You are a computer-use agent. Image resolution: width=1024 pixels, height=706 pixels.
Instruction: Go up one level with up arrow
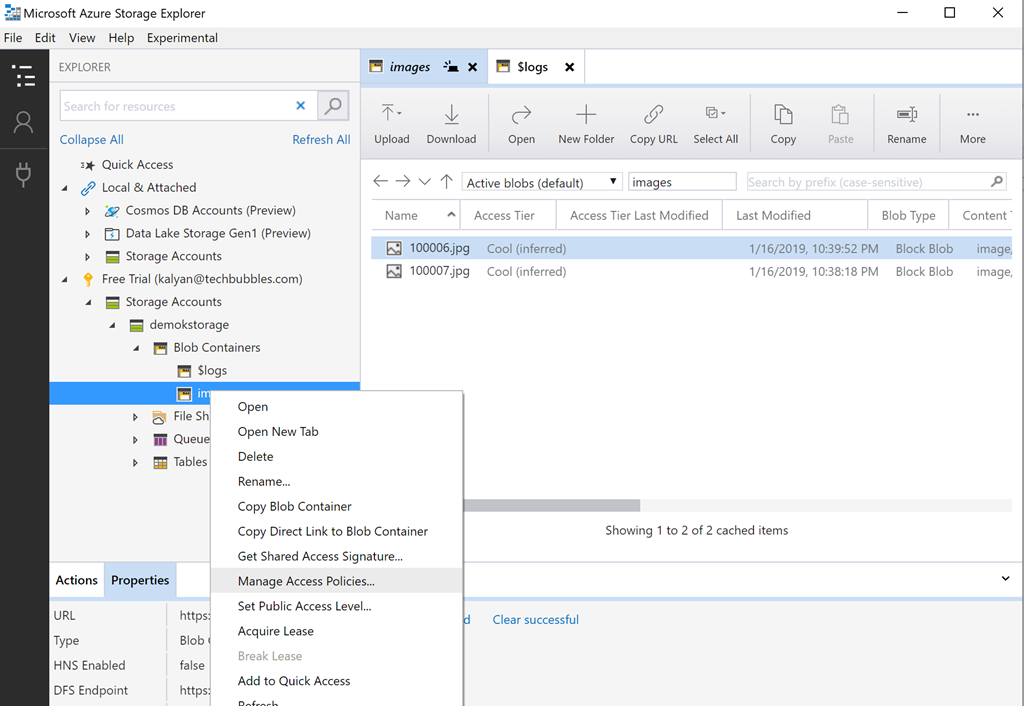447,181
